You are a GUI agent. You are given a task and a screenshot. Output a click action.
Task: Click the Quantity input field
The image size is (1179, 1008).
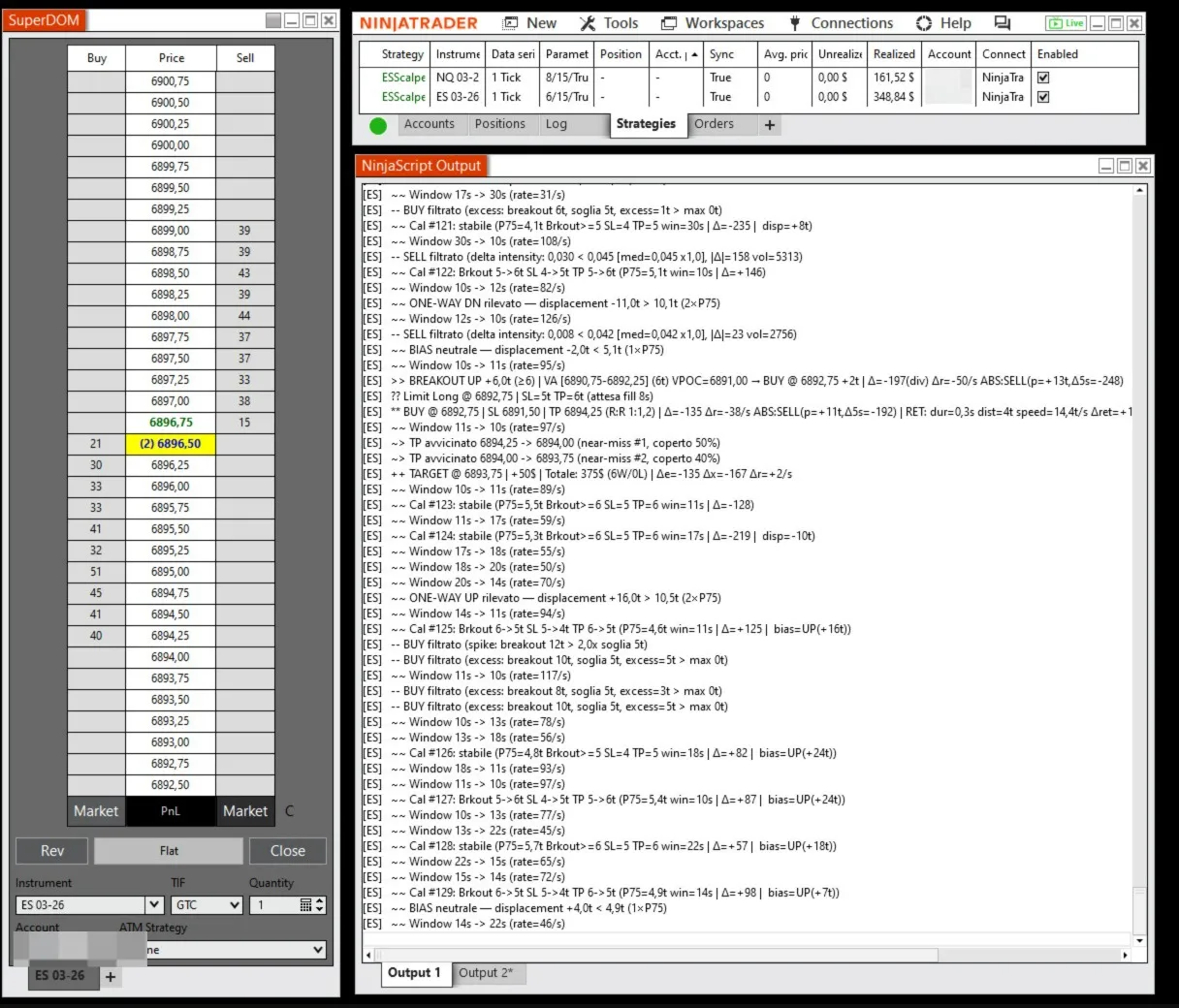(274, 905)
